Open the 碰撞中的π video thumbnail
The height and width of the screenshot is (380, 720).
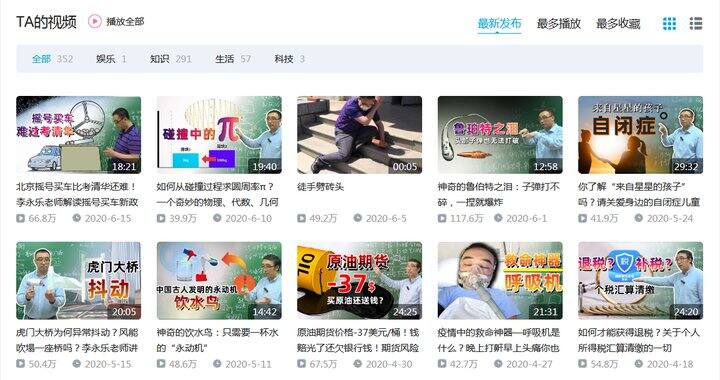tap(219, 135)
